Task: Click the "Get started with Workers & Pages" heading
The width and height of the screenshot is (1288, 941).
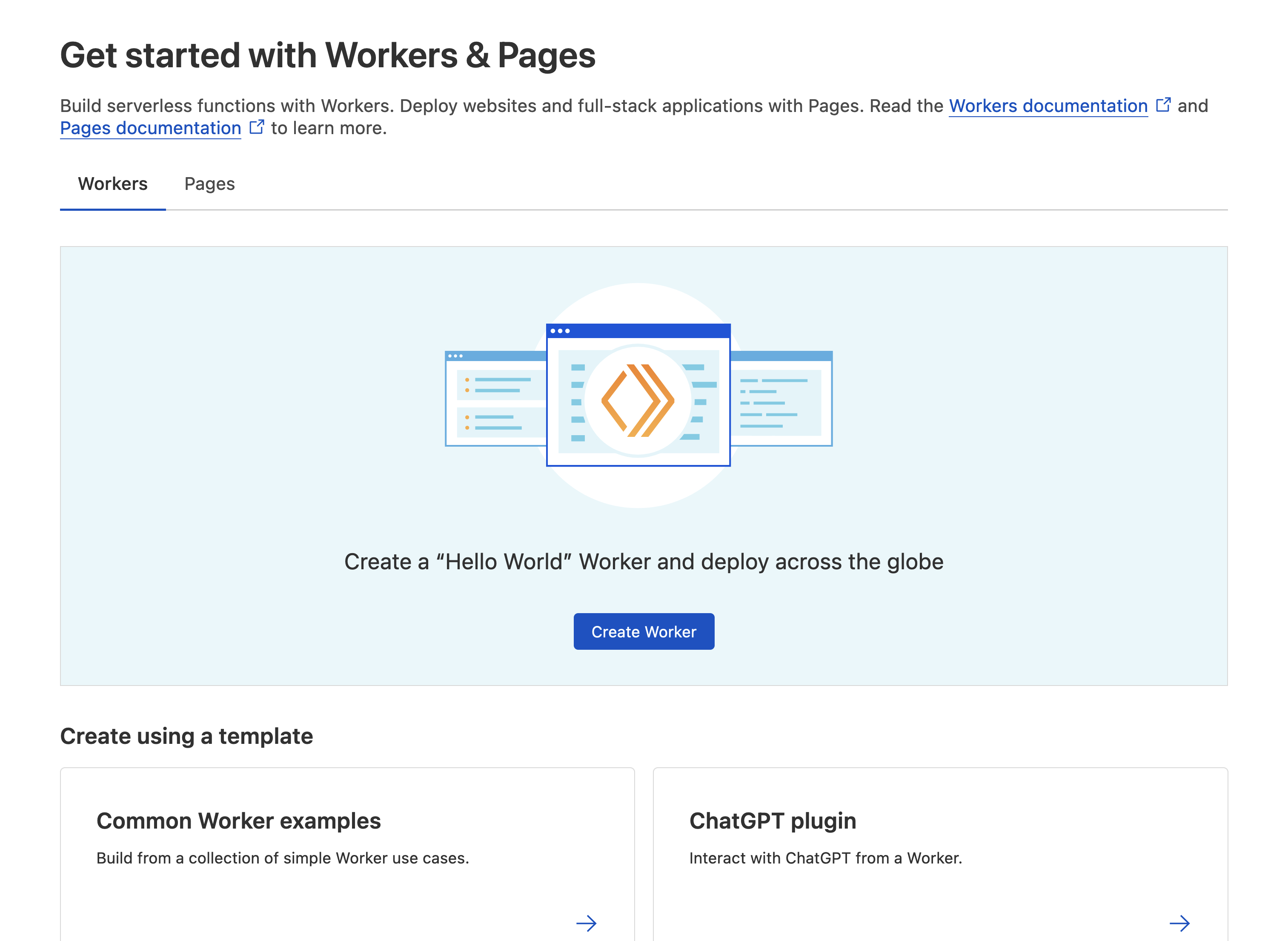Action: click(328, 55)
